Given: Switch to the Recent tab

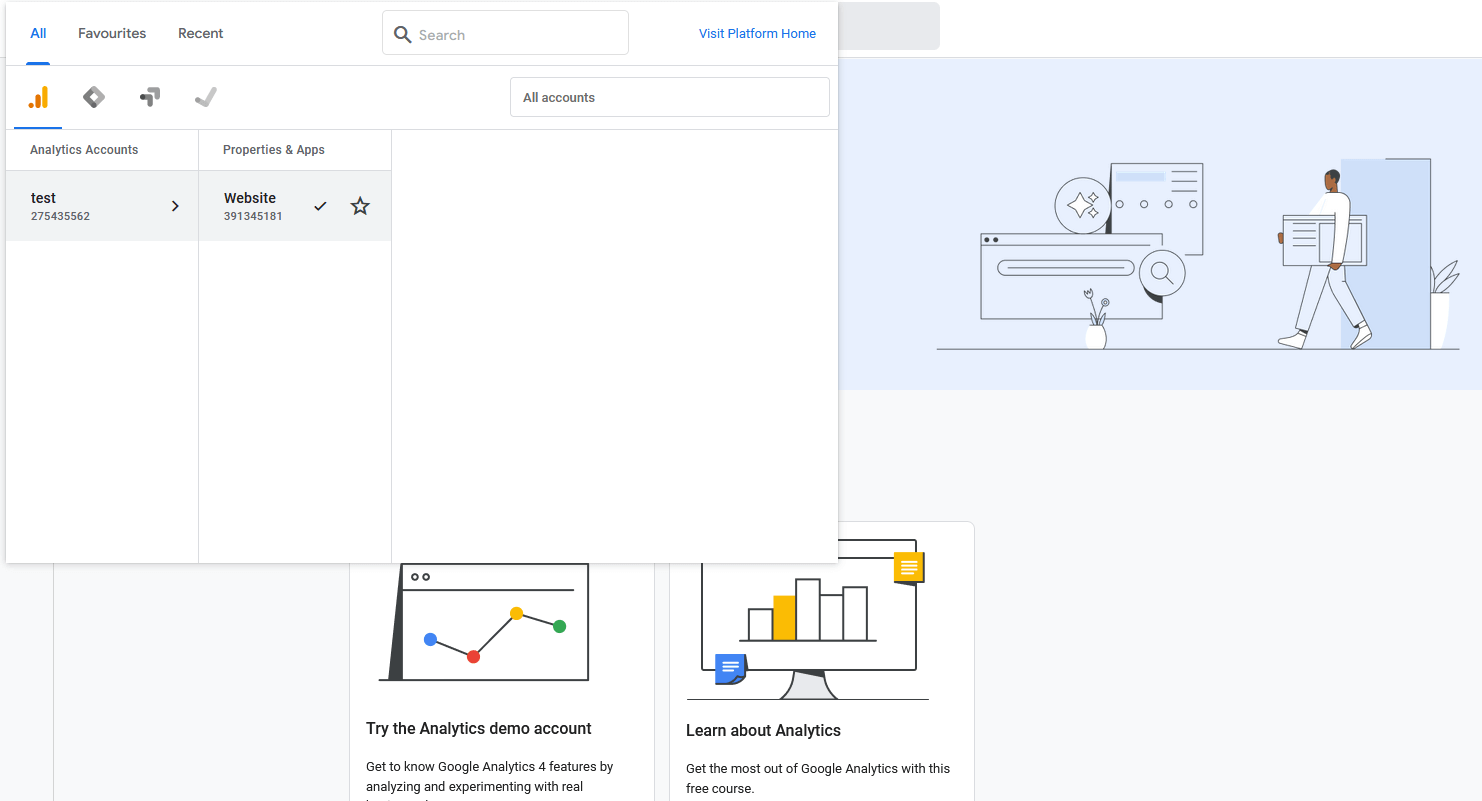Looking at the screenshot, I should [x=201, y=33].
